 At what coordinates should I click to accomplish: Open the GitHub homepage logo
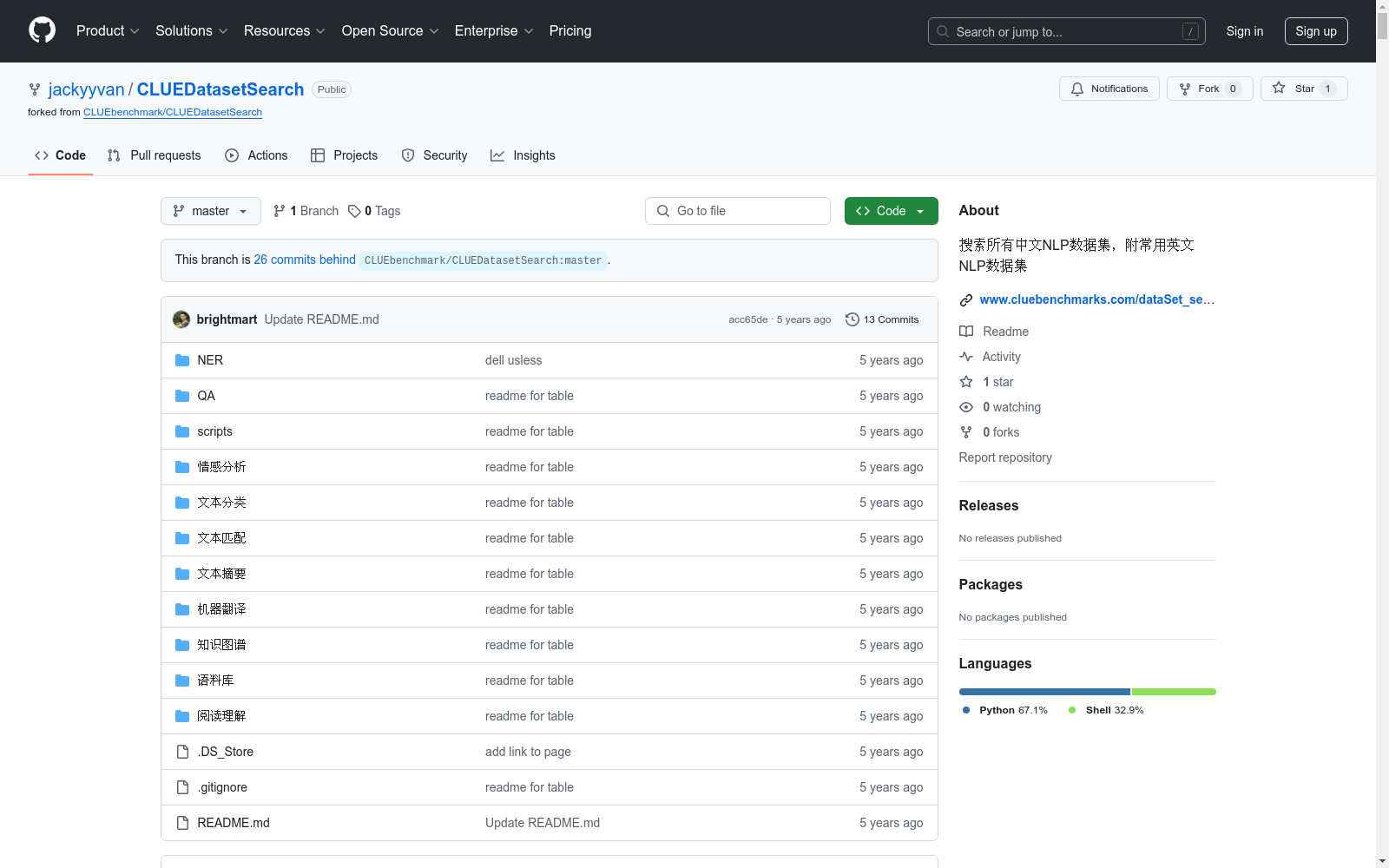pyautogui.click(x=42, y=30)
